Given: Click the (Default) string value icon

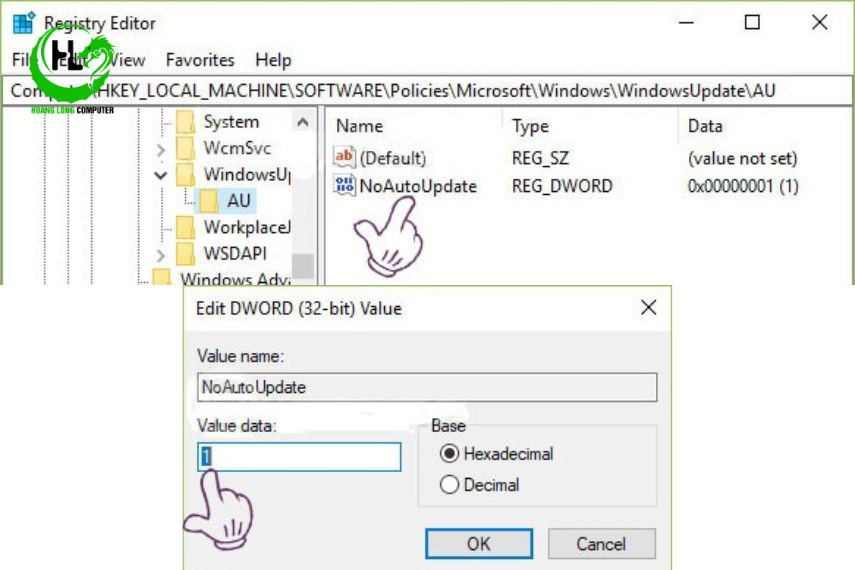Looking at the screenshot, I should pyautogui.click(x=344, y=158).
